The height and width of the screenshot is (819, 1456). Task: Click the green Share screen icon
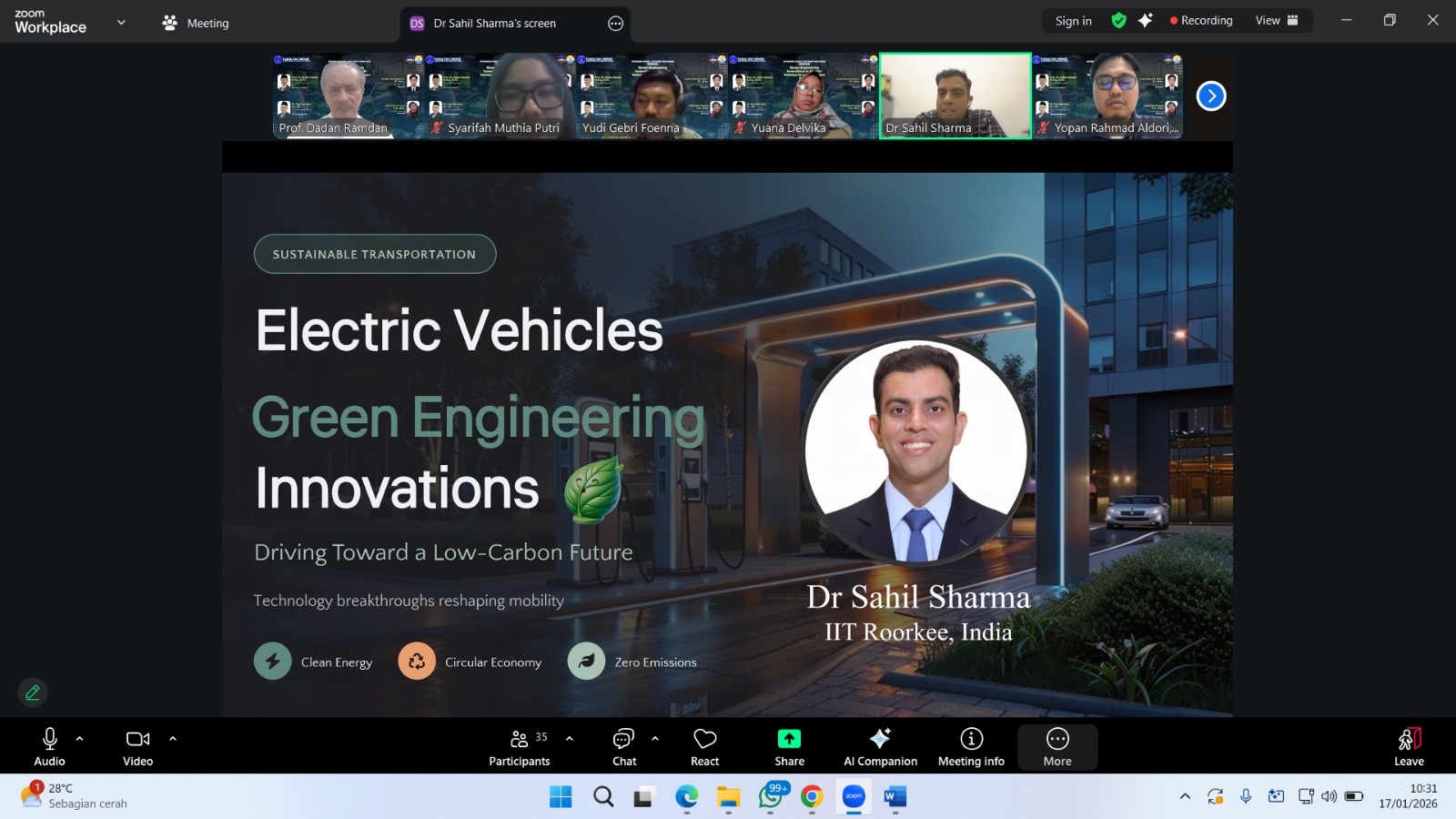789,739
